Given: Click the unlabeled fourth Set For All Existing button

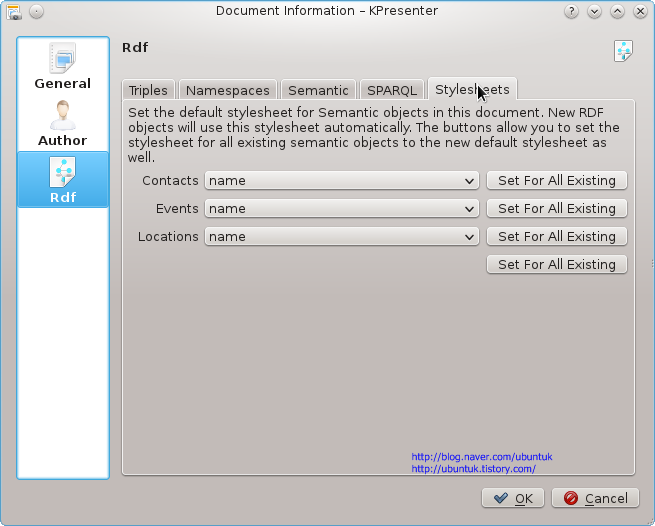Looking at the screenshot, I should point(557,264).
